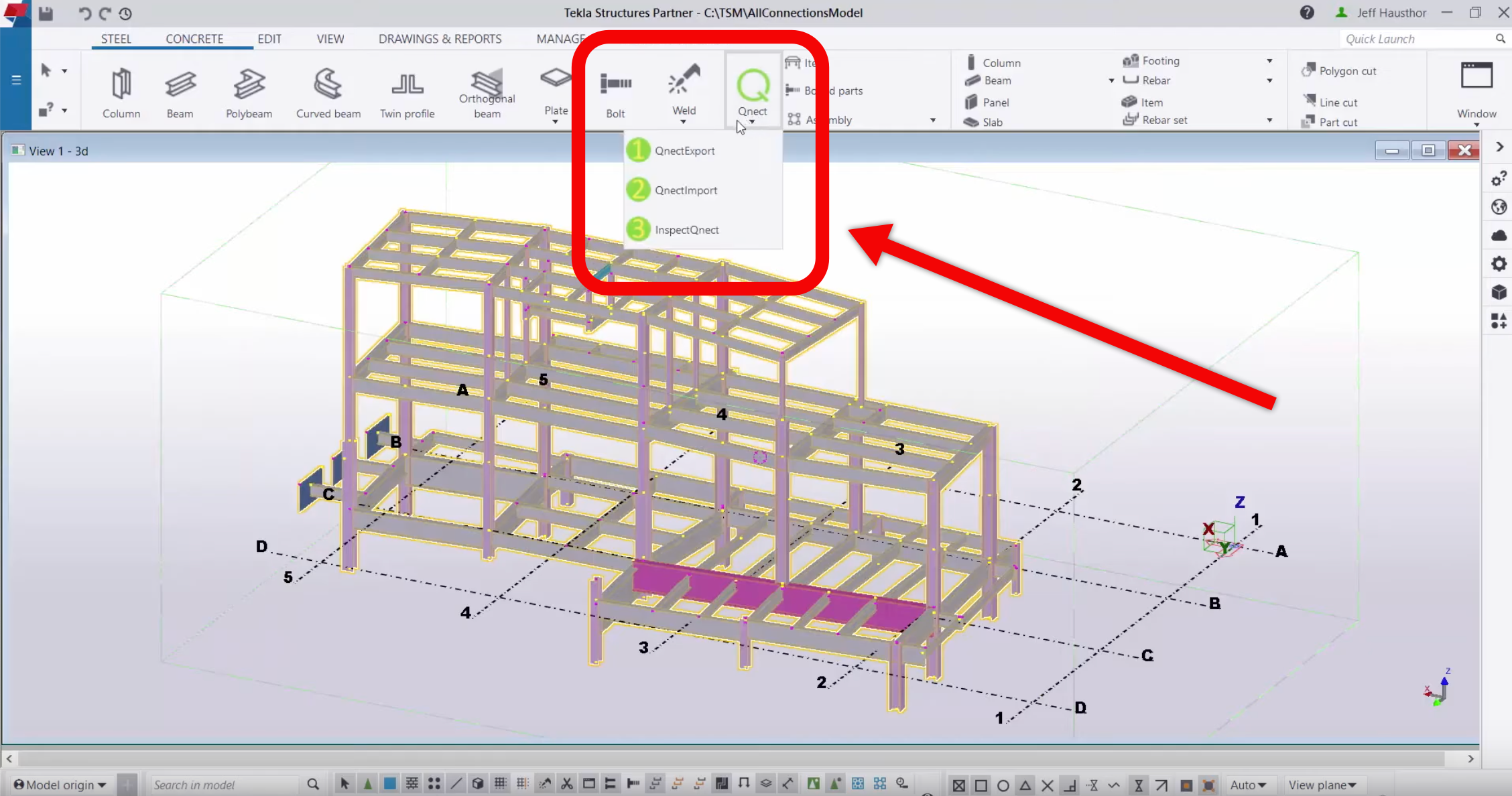Select the Bolt tool

(x=615, y=92)
